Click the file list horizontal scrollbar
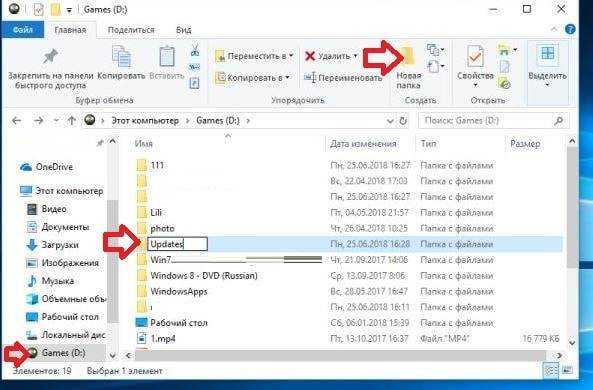The height and width of the screenshot is (390, 593). [340, 355]
